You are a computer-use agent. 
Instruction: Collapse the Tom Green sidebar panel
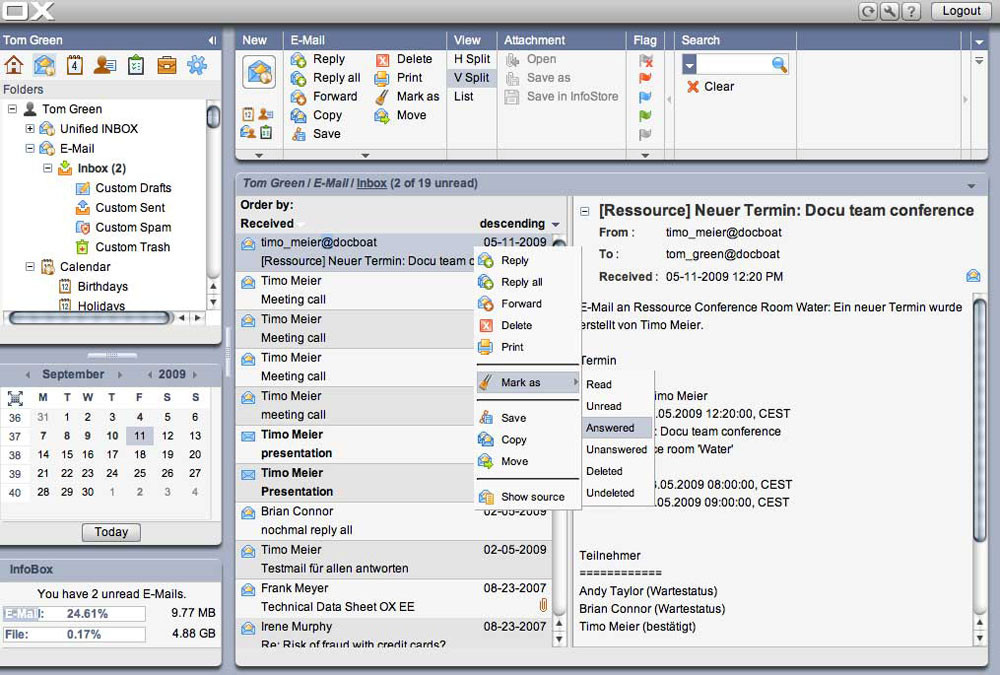click(212, 40)
